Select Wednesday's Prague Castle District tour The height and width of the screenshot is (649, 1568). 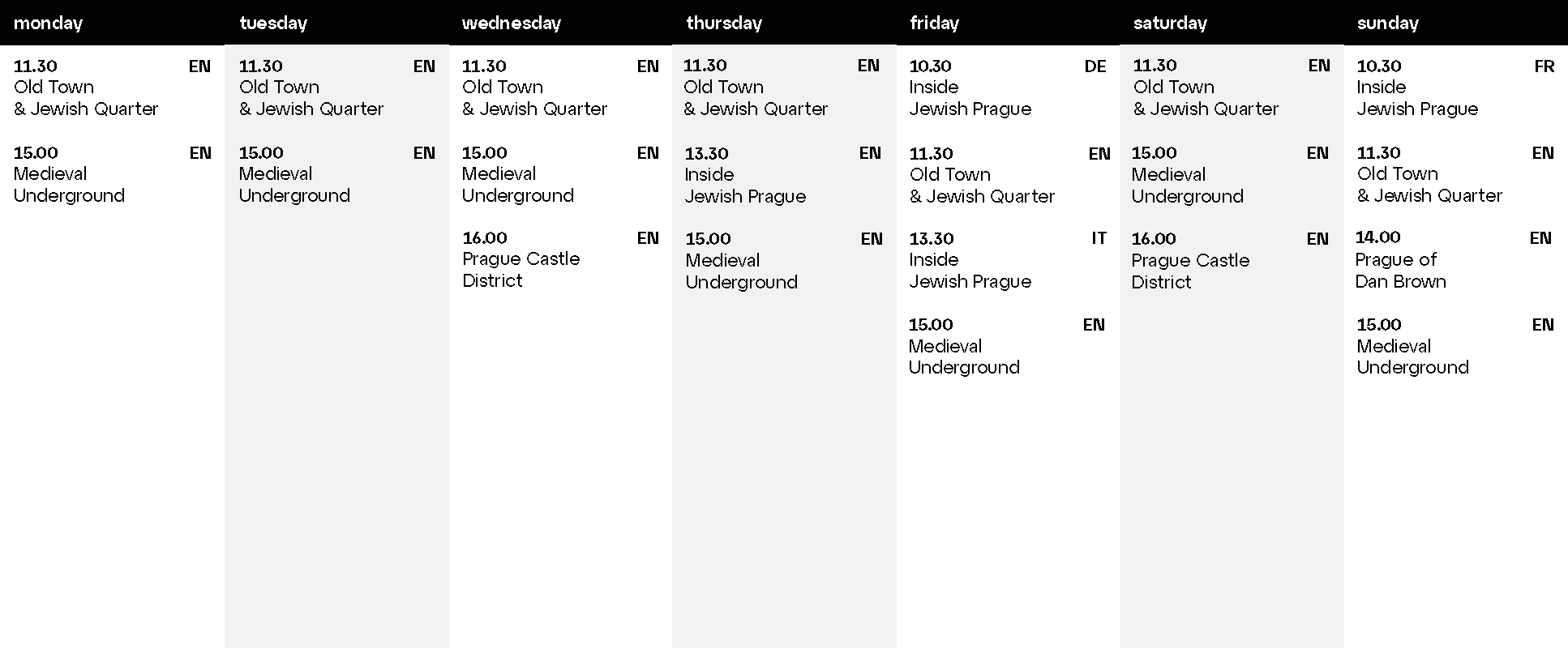[x=521, y=270]
